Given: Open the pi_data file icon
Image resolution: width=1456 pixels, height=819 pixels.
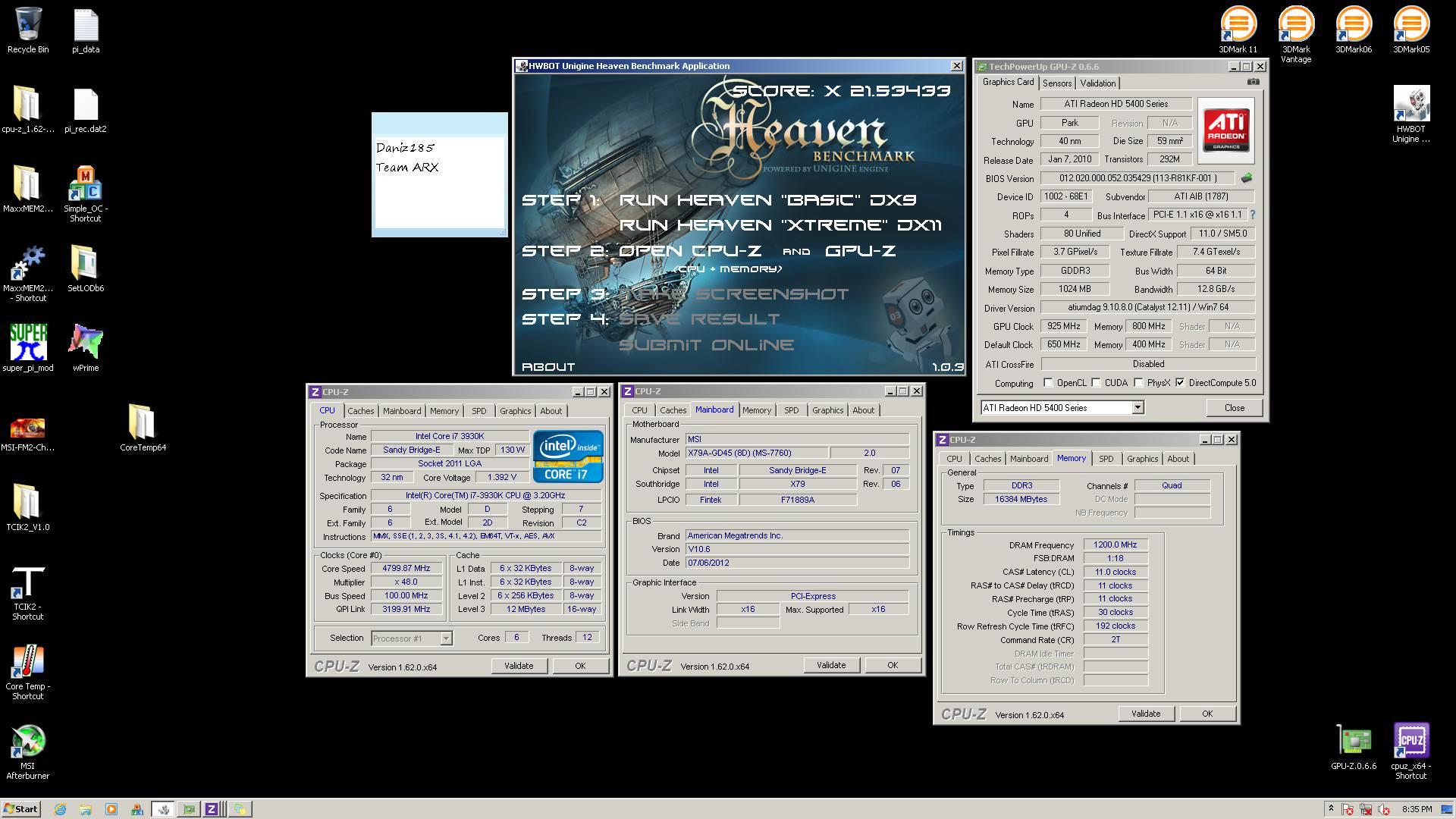Looking at the screenshot, I should [x=86, y=30].
